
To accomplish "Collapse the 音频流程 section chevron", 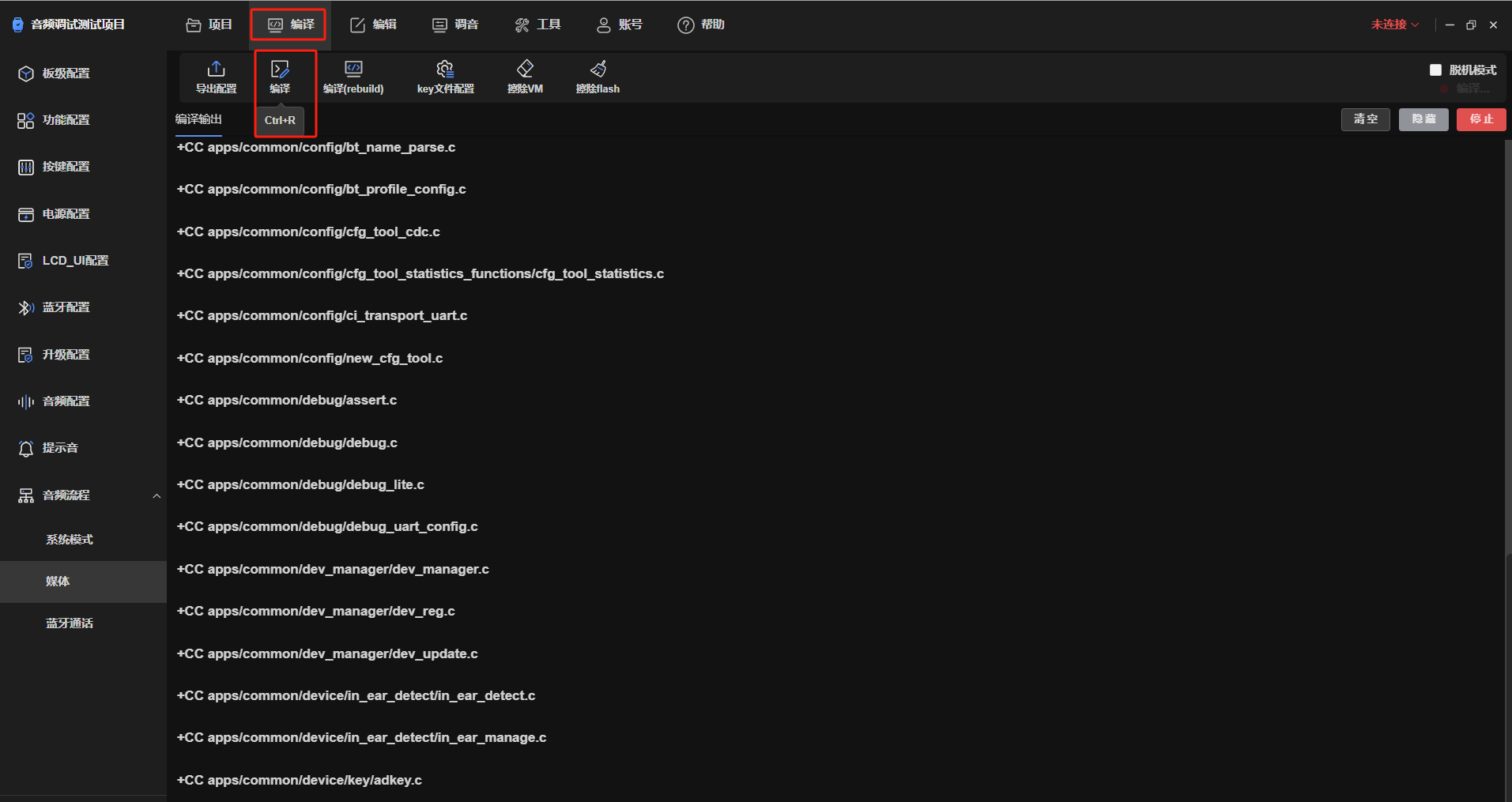I will [x=156, y=495].
